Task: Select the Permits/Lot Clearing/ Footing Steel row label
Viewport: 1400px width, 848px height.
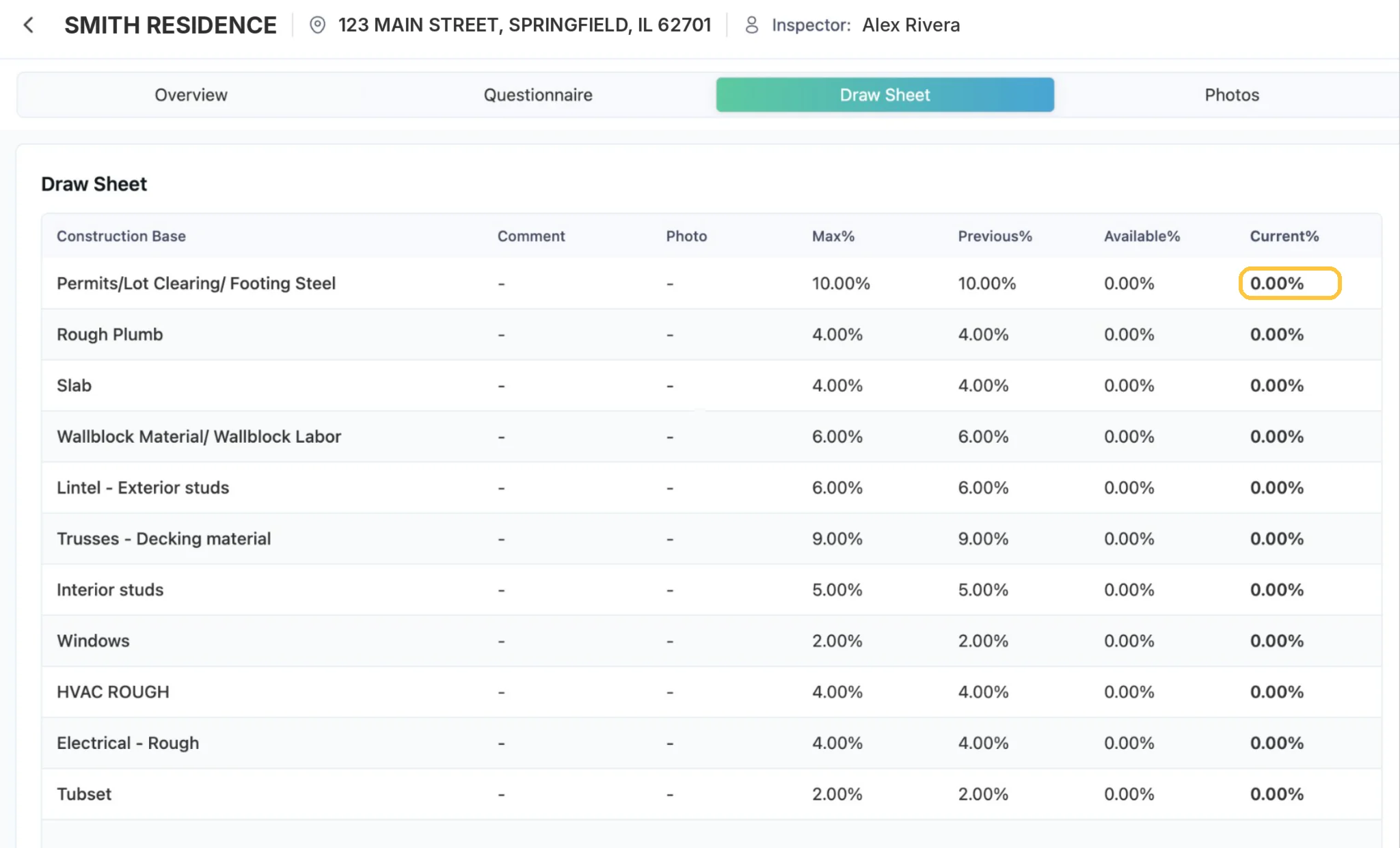Action: [196, 284]
